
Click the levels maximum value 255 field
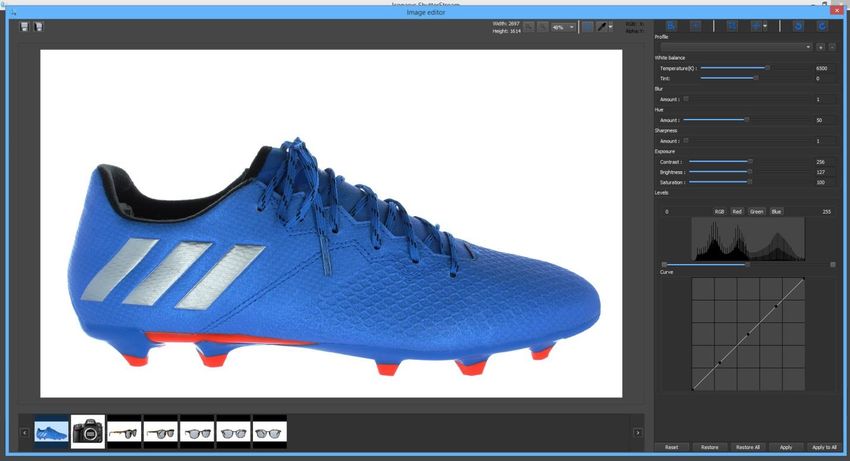coord(826,212)
